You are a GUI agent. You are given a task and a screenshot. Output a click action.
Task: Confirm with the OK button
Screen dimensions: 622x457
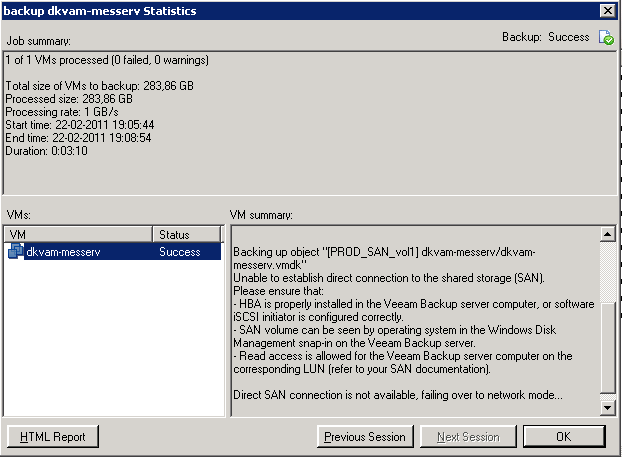tap(564, 437)
